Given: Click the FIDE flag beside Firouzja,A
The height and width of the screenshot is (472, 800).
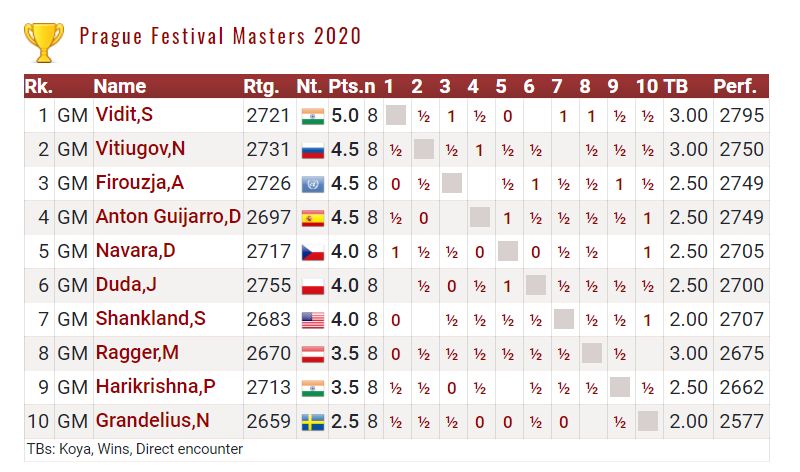Looking at the screenshot, I should click(312, 184).
